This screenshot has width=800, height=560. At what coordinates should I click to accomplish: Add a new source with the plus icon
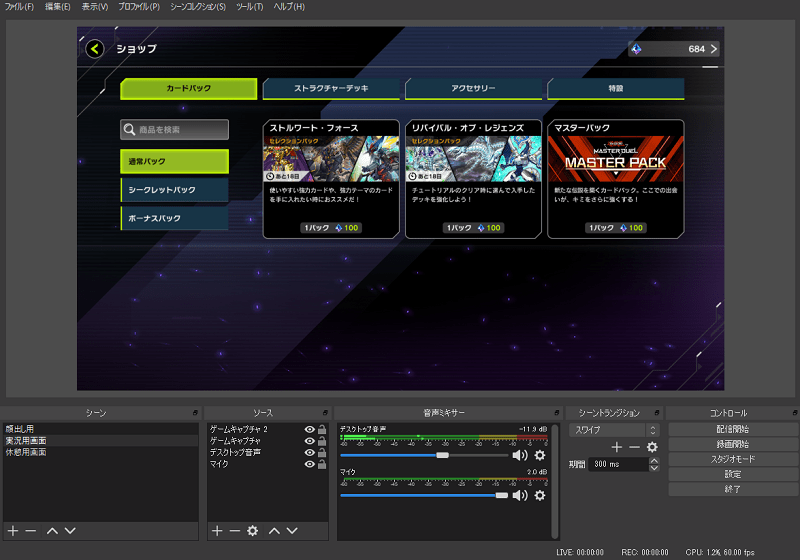pos(217,531)
